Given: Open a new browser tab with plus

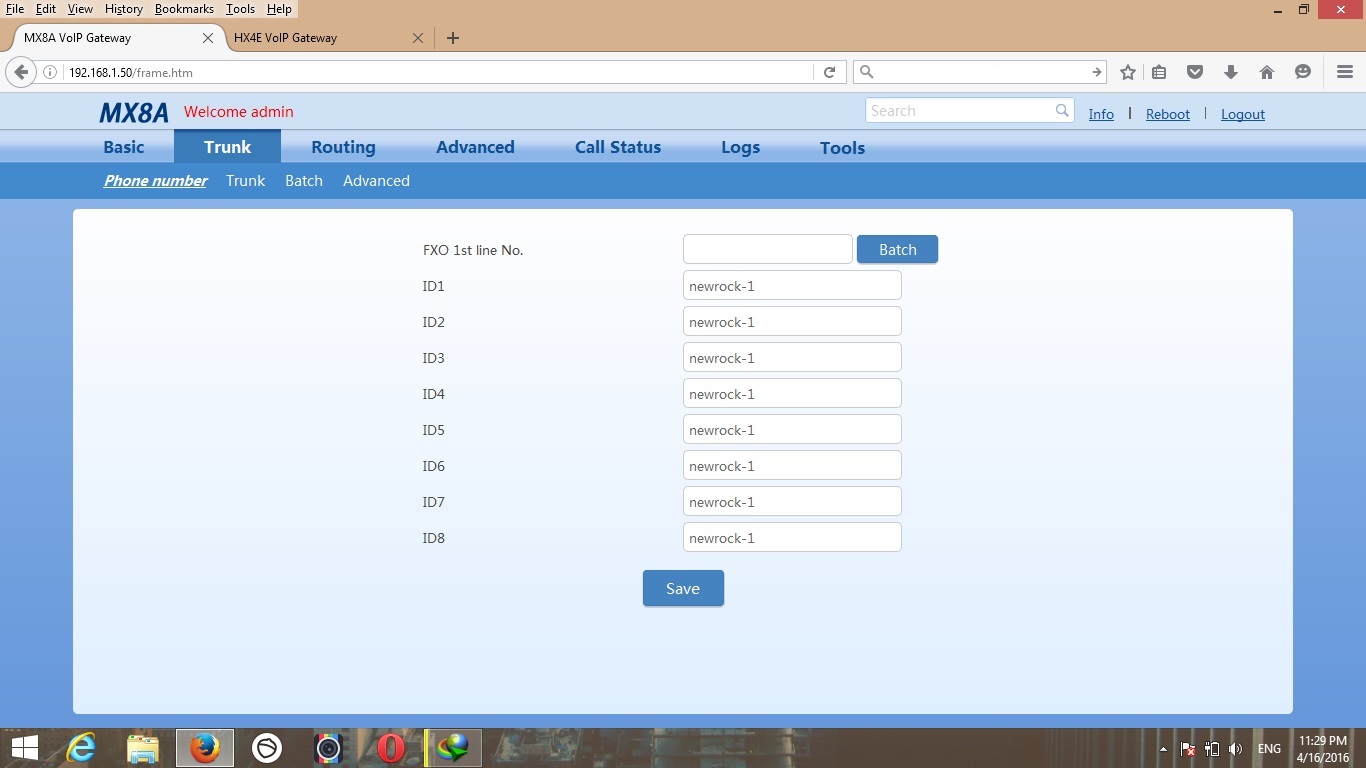Looking at the screenshot, I should [453, 38].
